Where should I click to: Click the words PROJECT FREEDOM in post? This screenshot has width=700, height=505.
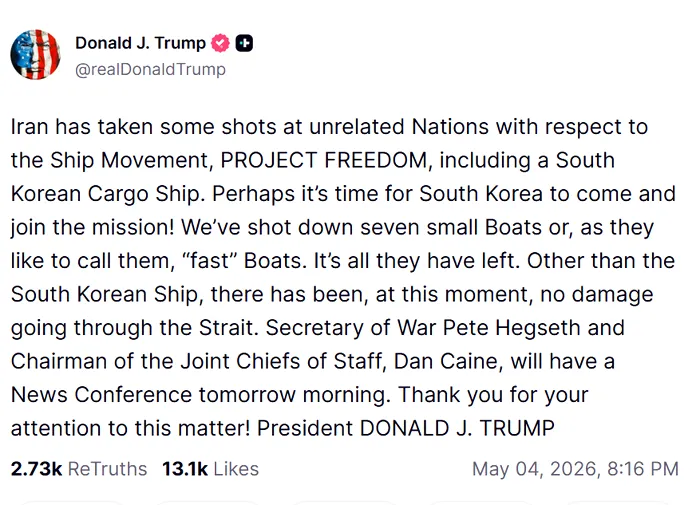point(324,160)
